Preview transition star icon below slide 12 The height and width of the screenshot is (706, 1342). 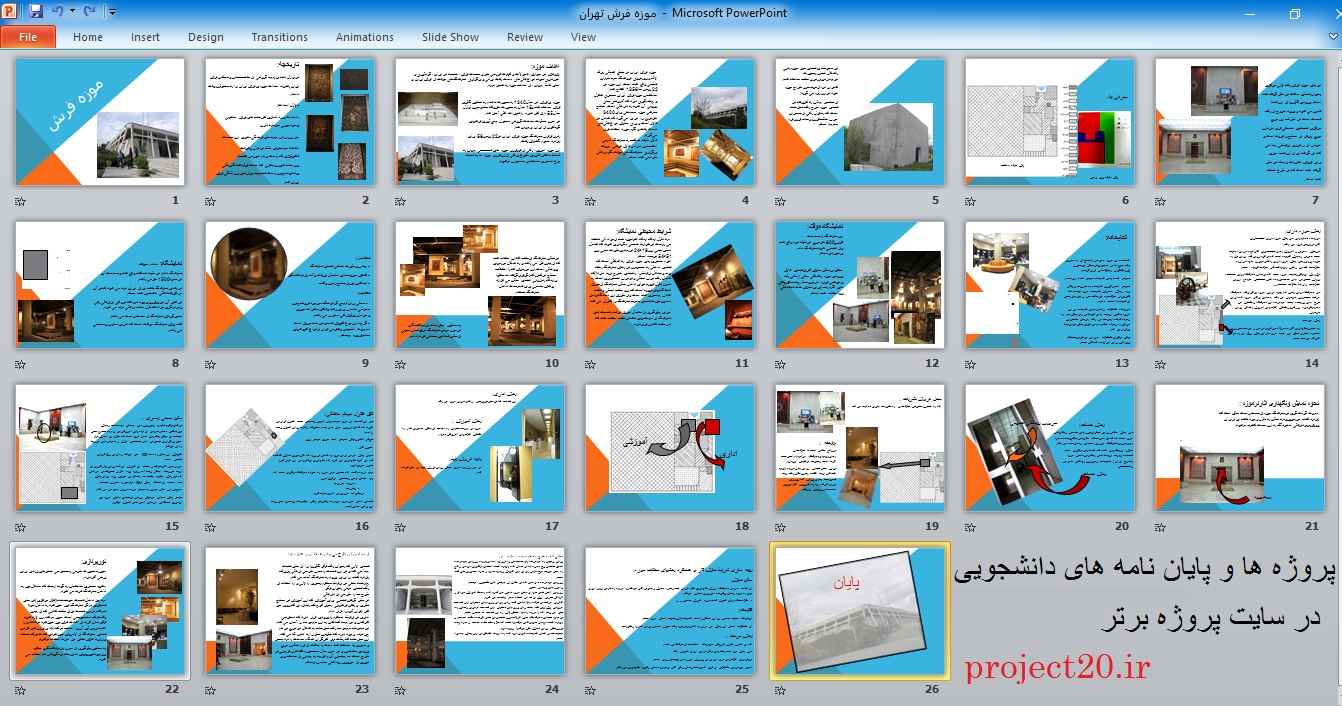point(781,364)
